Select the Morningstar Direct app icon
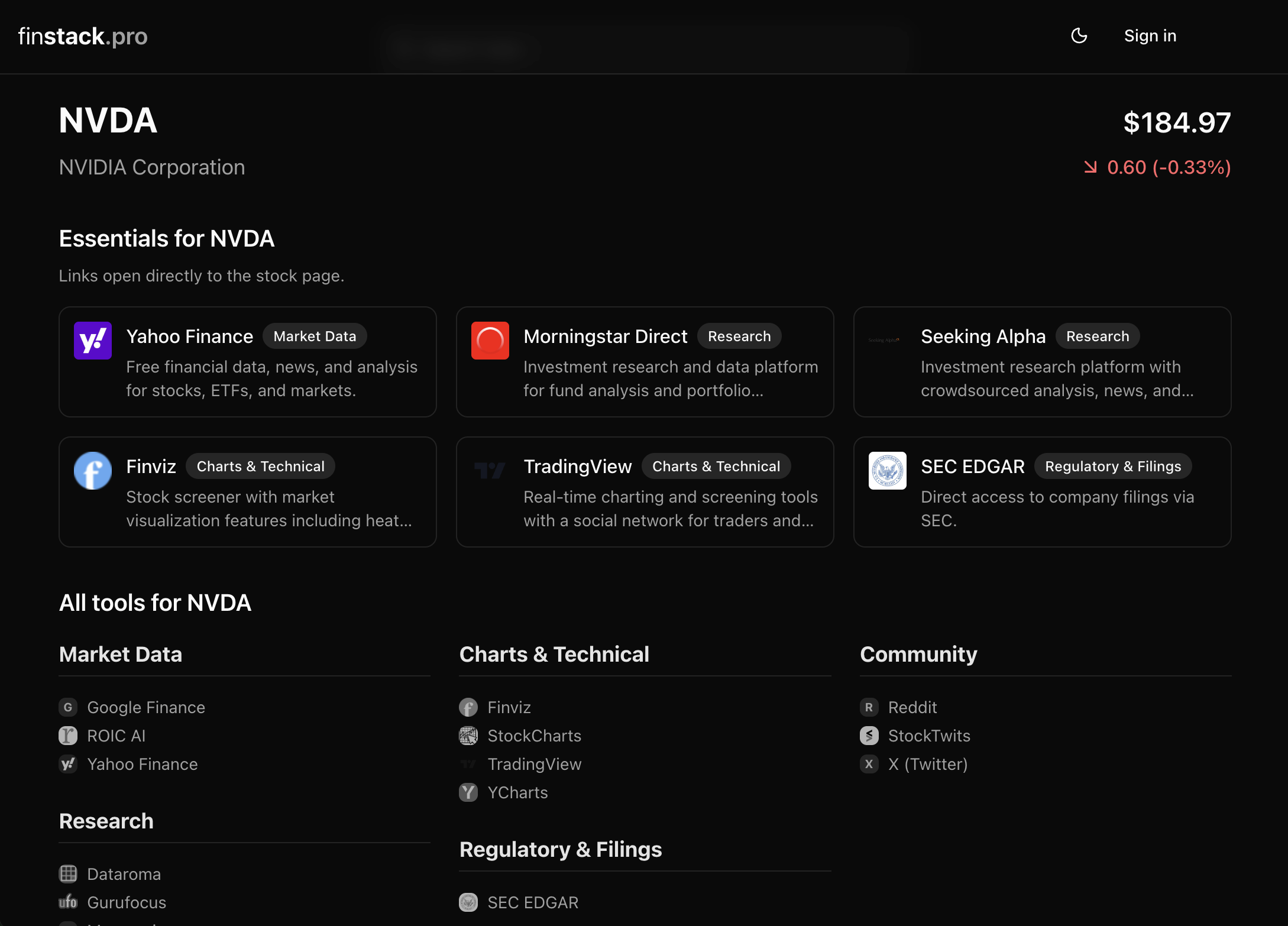1288x926 pixels. pos(490,340)
